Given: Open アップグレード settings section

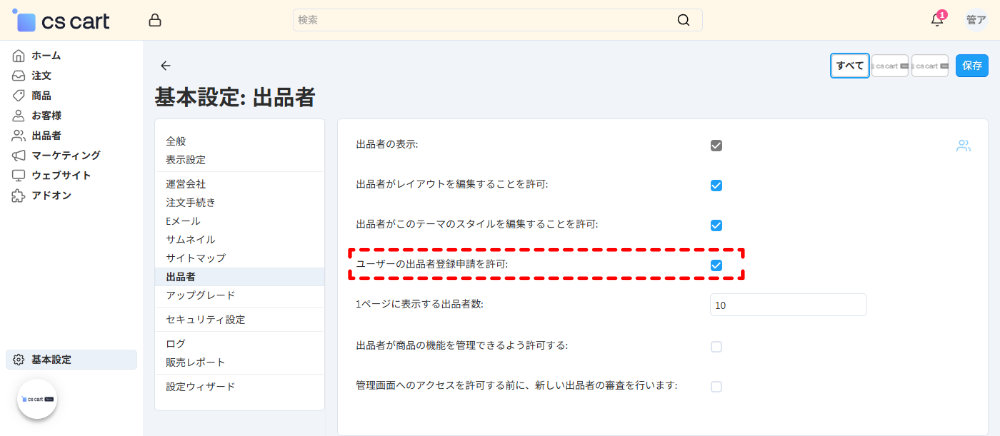Looking at the screenshot, I should click(200, 295).
